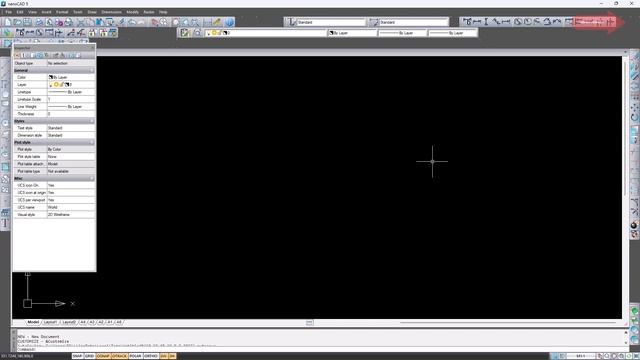Viewport: 640px width, 360px height.
Task: Open the Lineweight By Layer dropdown in toolbar
Action: pyautogui.click(x=453, y=33)
